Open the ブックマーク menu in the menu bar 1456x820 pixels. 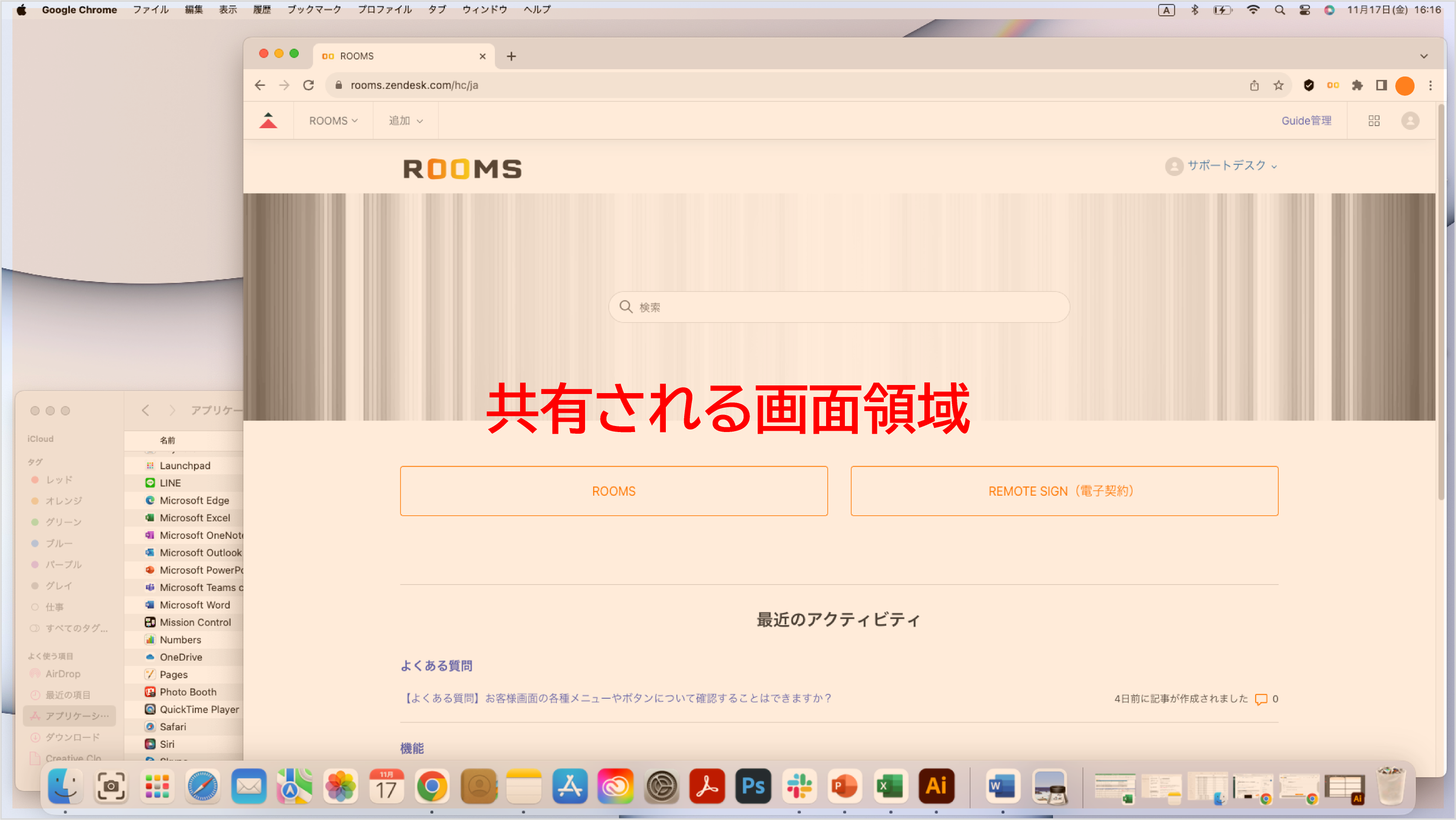tap(313, 9)
